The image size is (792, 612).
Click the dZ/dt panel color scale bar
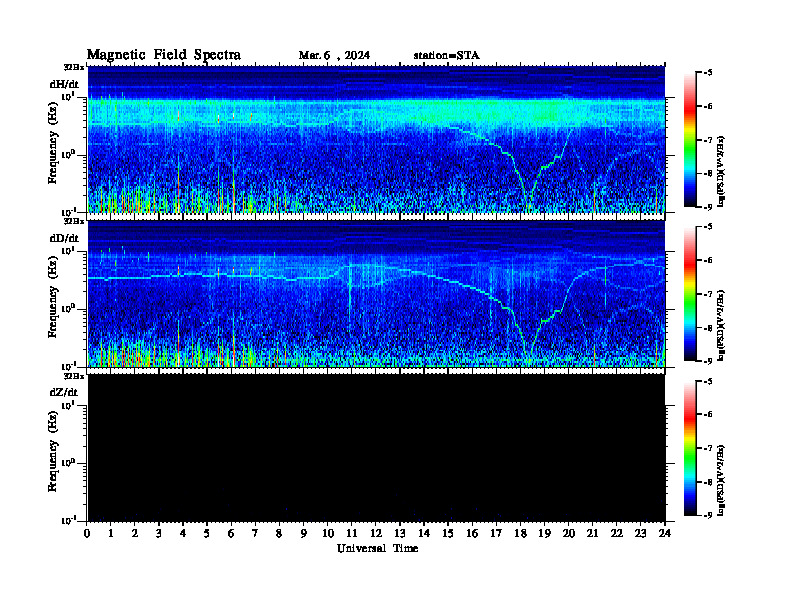pos(690,448)
